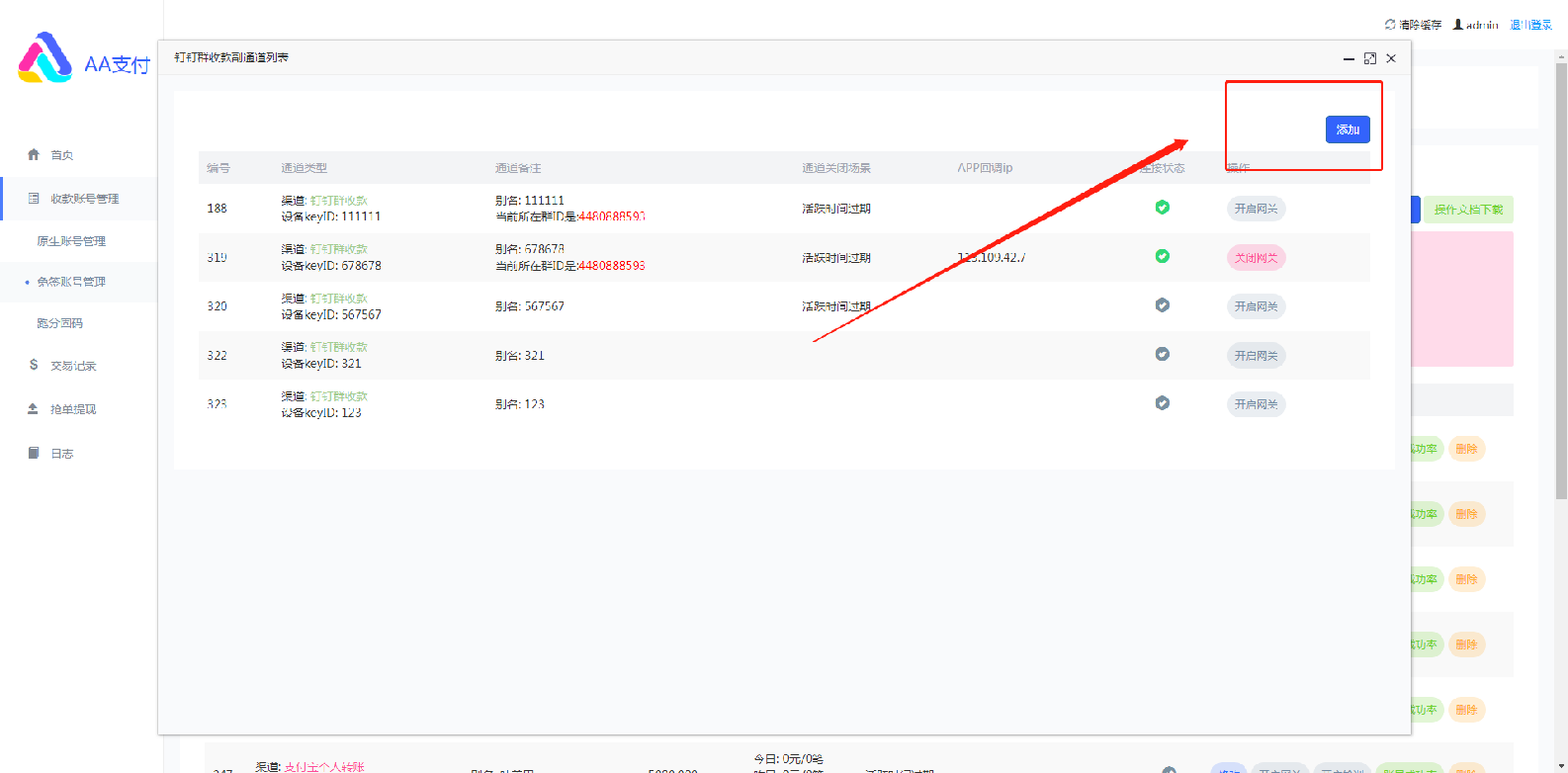Click green connection status icon for row 188

(1163, 208)
